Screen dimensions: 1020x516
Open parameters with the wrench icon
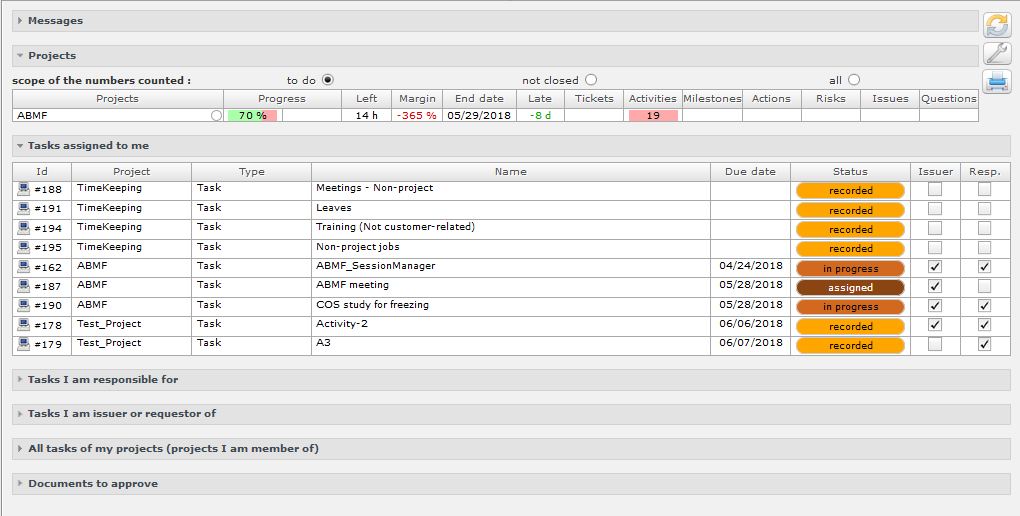click(x=996, y=54)
